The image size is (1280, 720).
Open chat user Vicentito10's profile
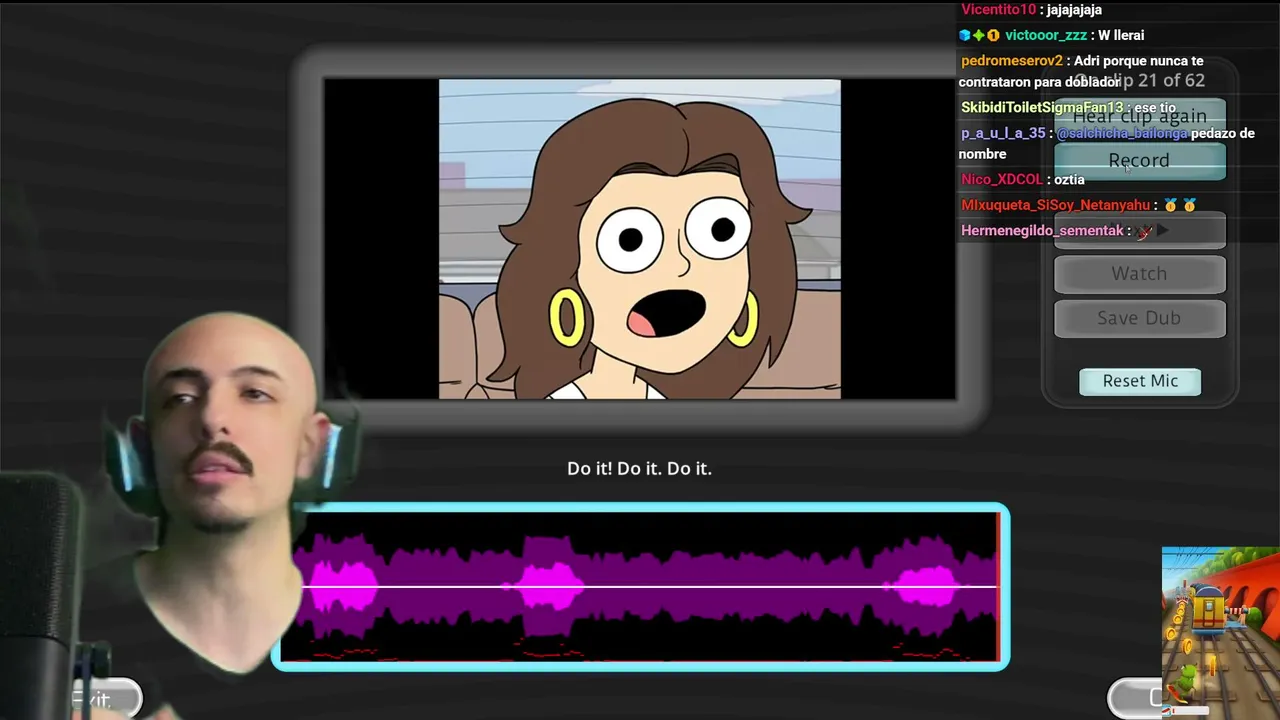pyautogui.click(x=998, y=9)
